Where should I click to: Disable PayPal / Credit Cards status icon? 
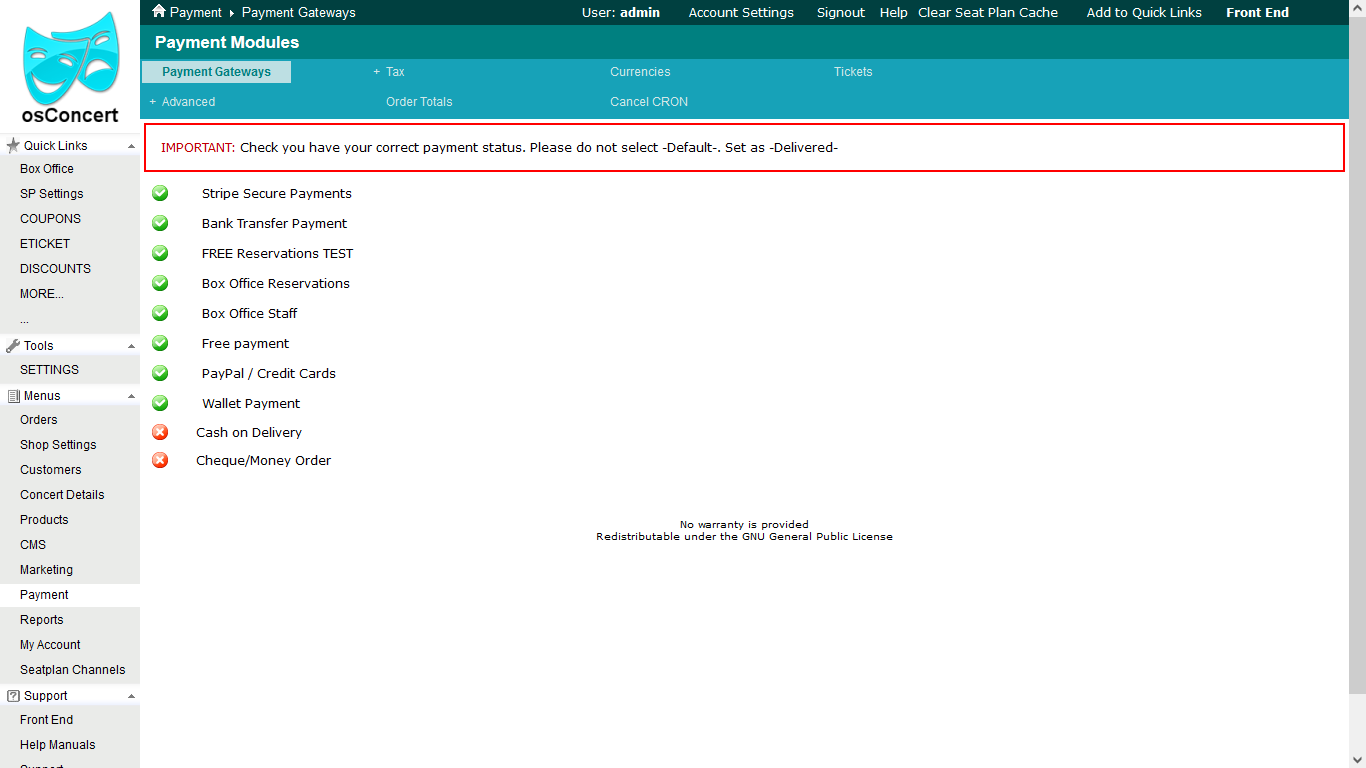pyautogui.click(x=160, y=373)
